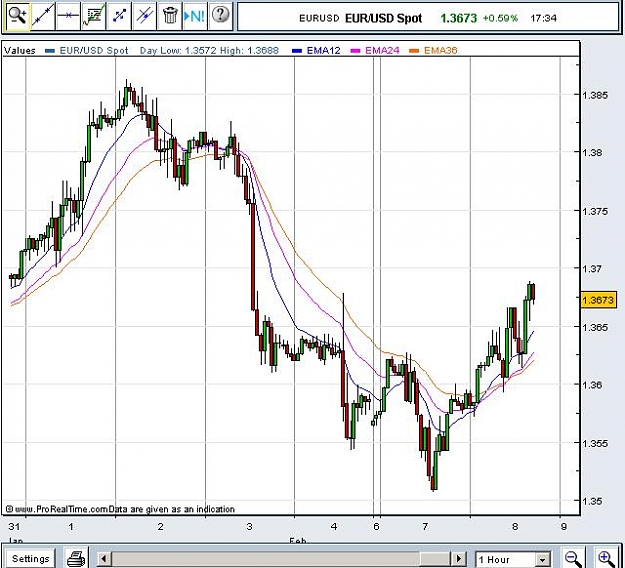Click the 1.37 price axis label
Image resolution: width=625 pixels, height=568 pixels.
coord(592,269)
